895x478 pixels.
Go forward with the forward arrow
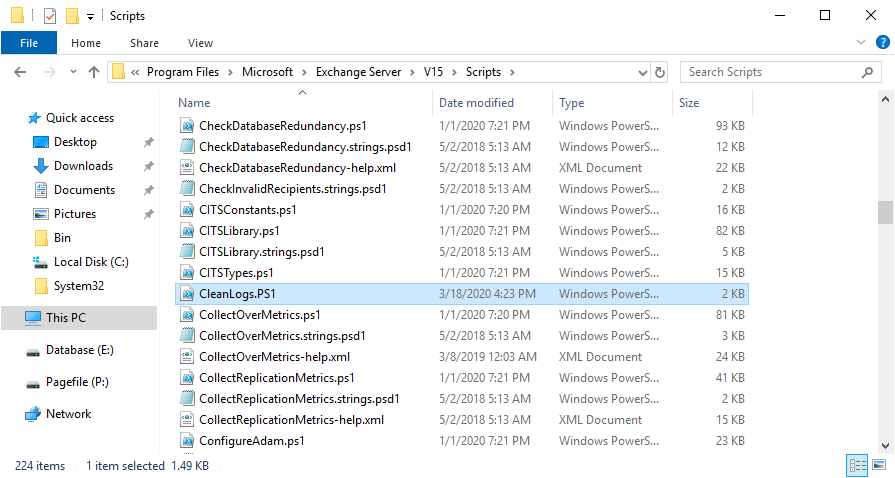pos(50,72)
